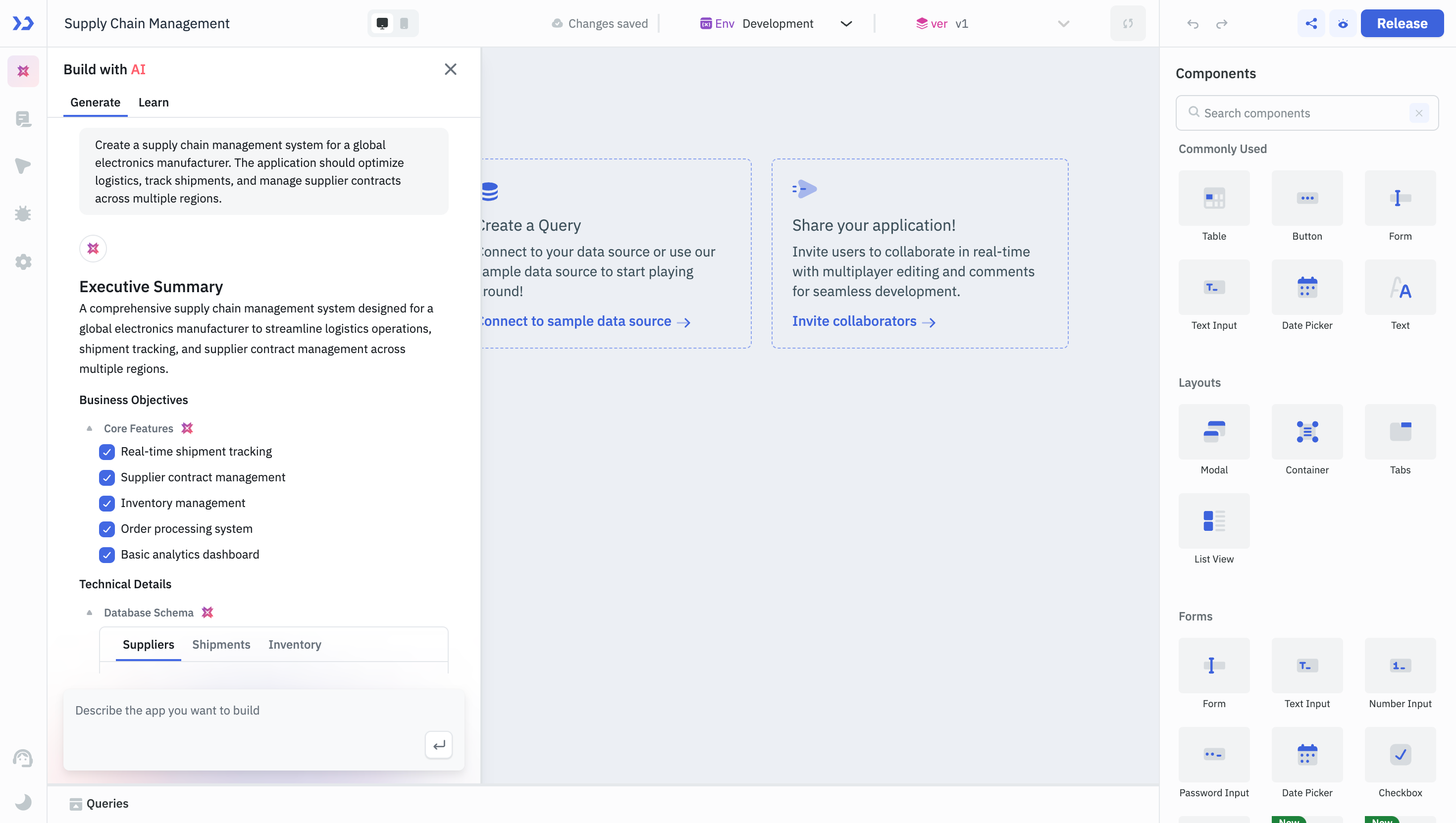Click the share icon in top bar
Viewport: 1456px width, 823px height.
click(x=1311, y=24)
